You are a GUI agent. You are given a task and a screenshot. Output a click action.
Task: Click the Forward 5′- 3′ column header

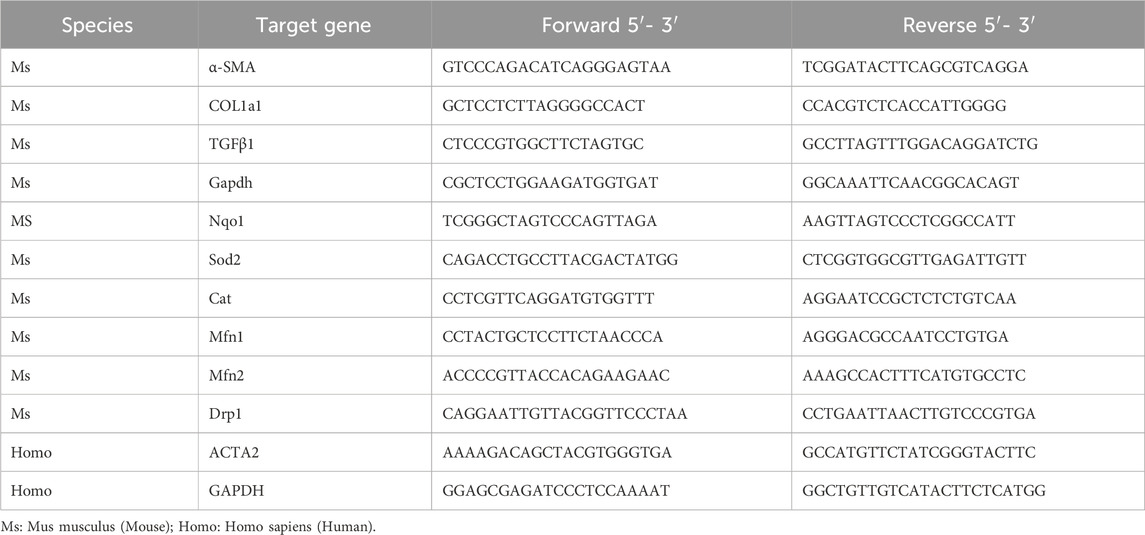(x=612, y=26)
